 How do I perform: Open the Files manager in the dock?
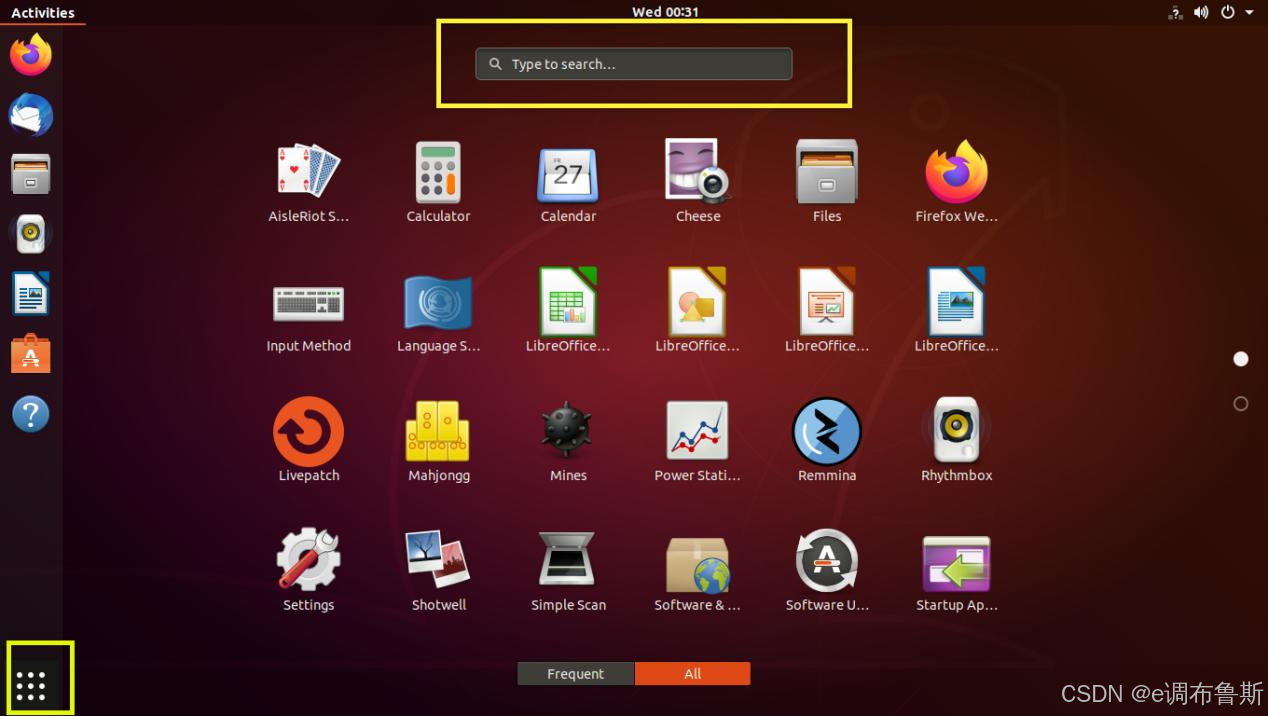(x=31, y=174)
